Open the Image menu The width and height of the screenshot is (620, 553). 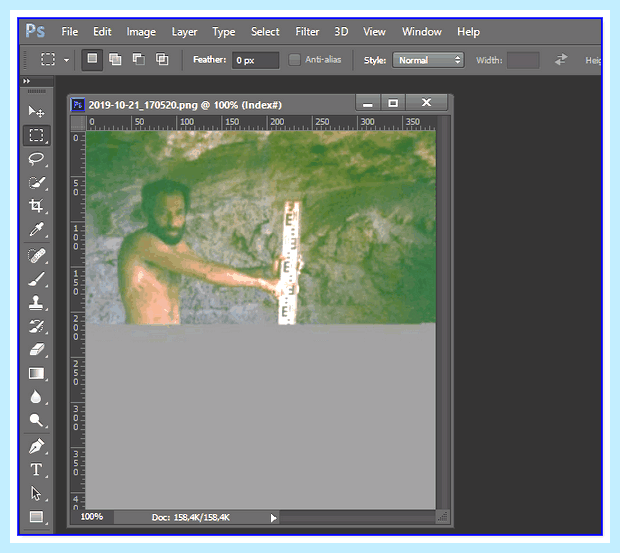point(141,32)
